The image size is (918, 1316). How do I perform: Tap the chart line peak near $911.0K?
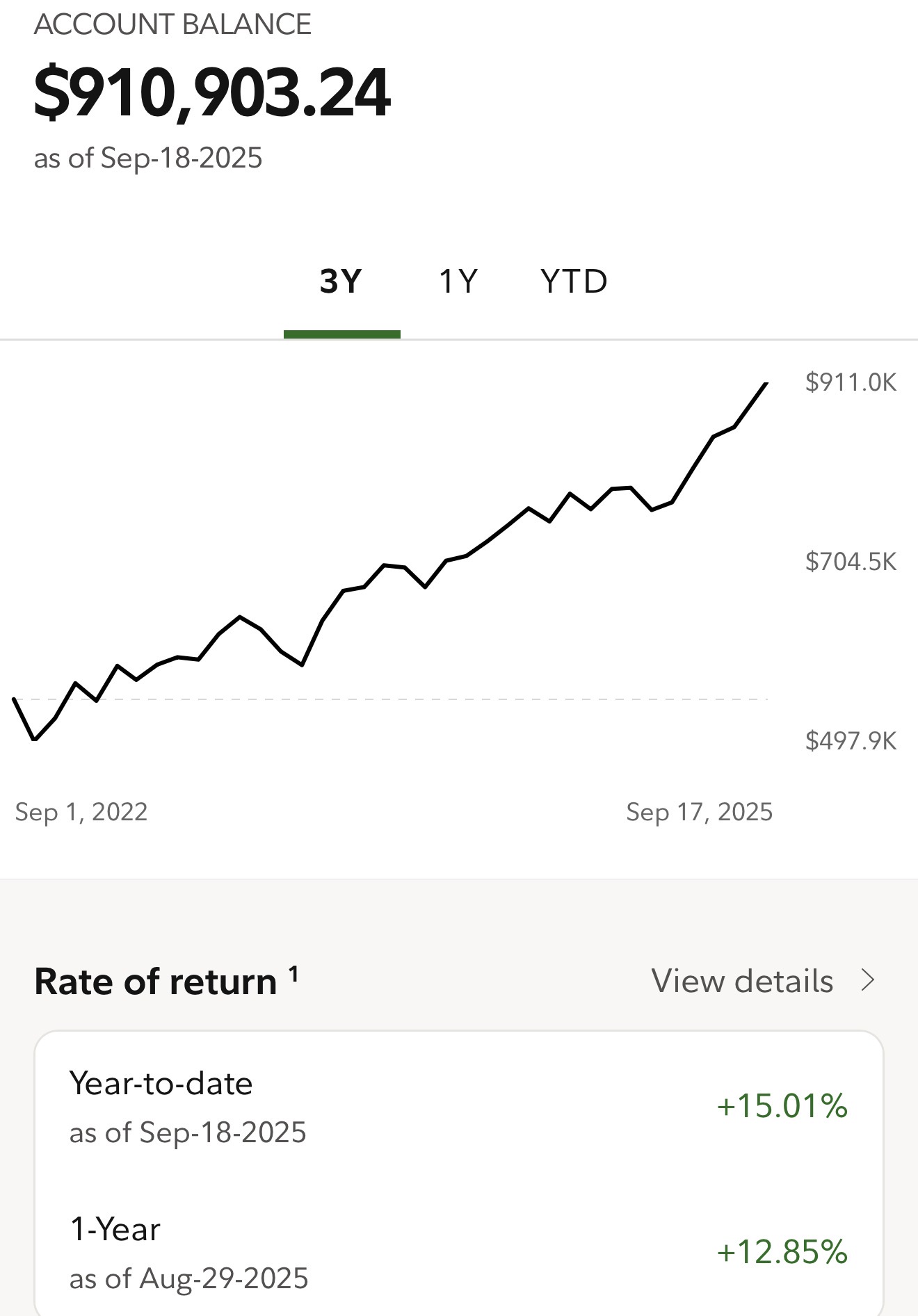tap(766, 384)
